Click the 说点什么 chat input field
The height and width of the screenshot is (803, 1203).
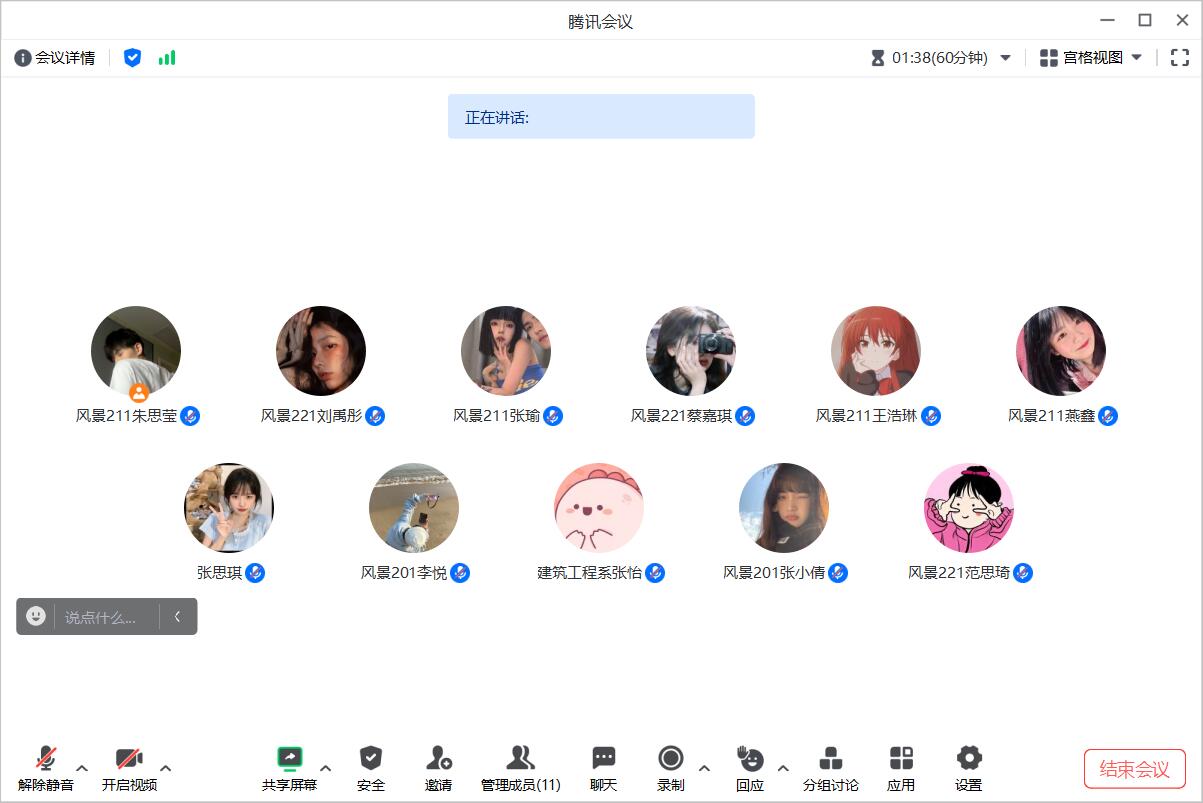105,617
